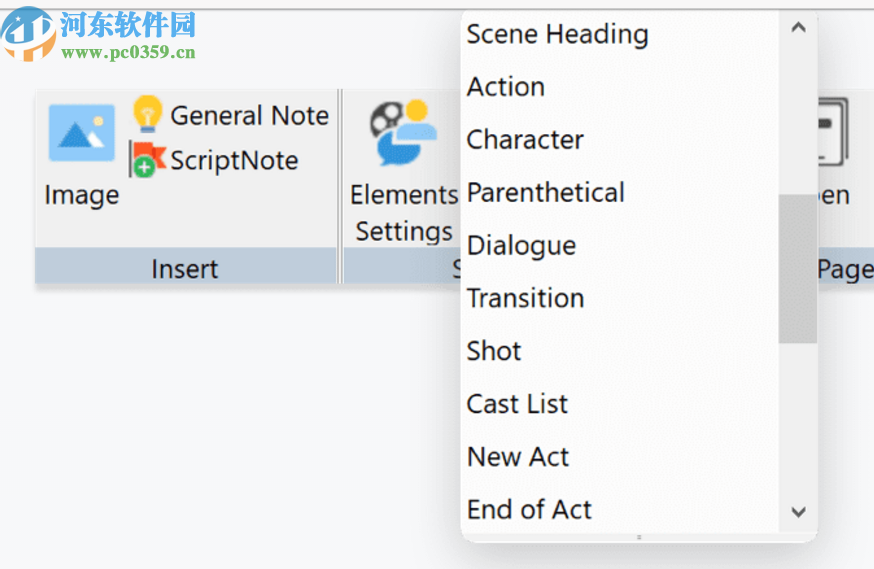Click the site logo icon in the top-left corner

(x=28, y=33)
